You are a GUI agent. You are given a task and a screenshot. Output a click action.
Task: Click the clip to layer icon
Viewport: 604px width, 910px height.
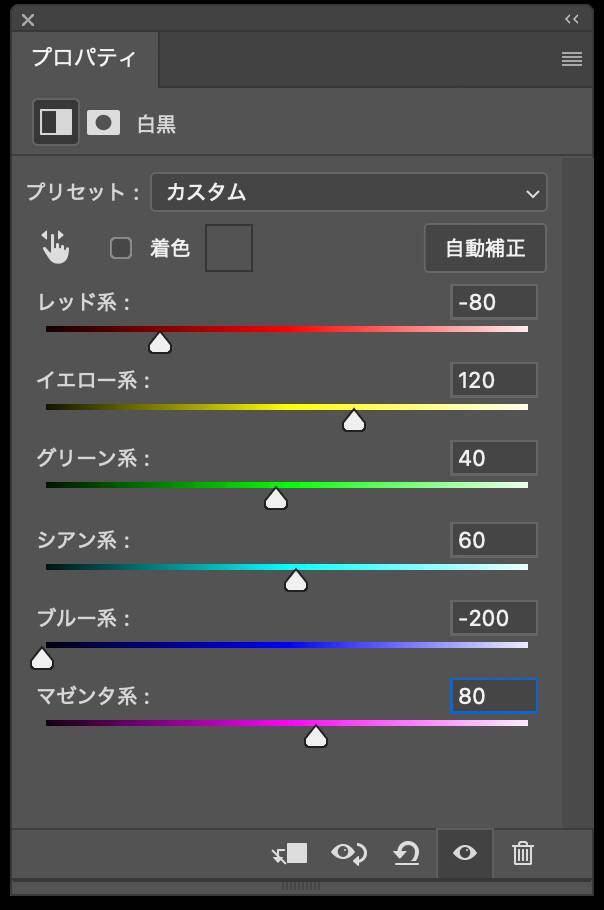tap(291, 853)
